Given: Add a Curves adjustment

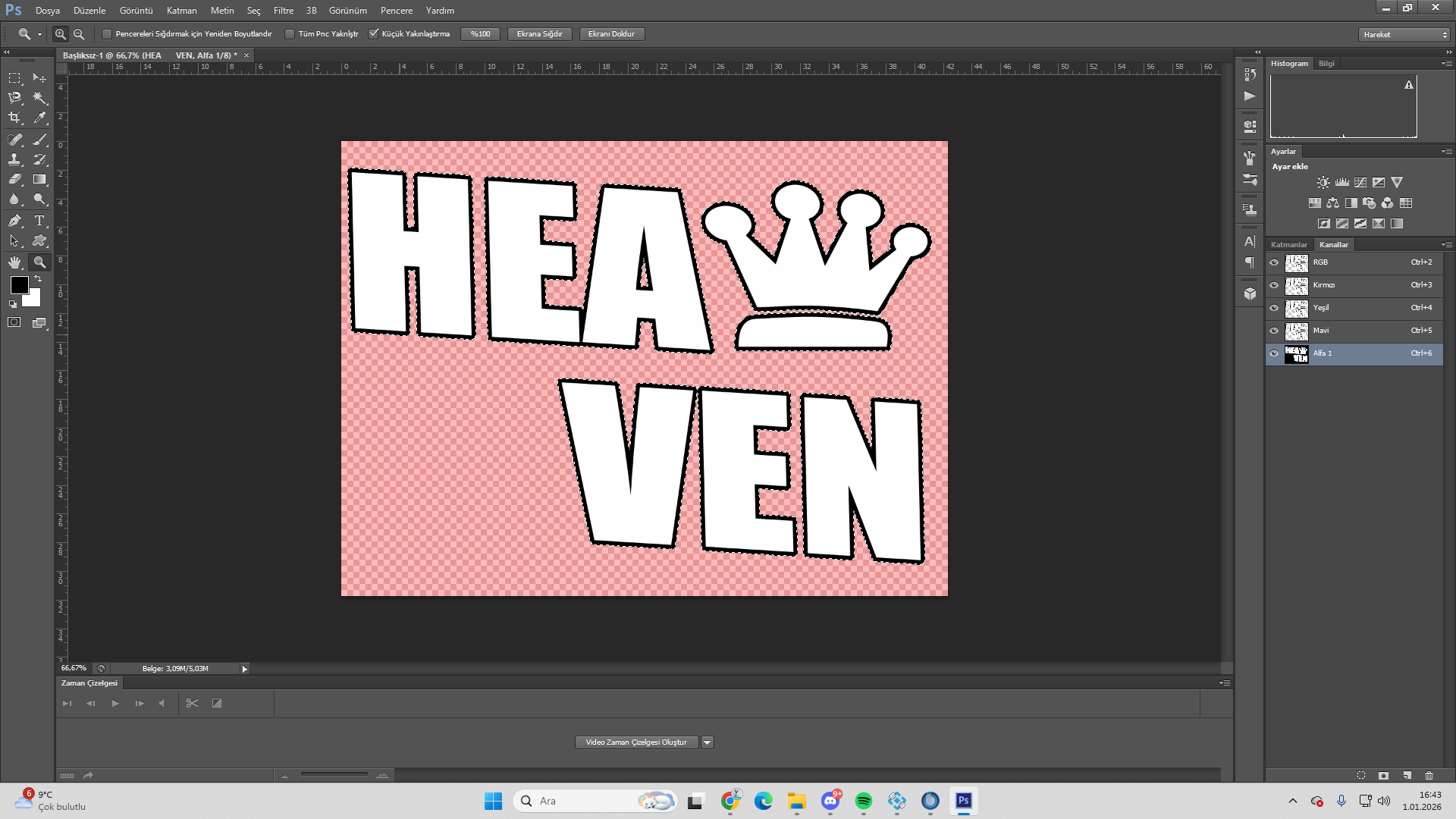Looking at the screenshot, I should click(1360, 183).
